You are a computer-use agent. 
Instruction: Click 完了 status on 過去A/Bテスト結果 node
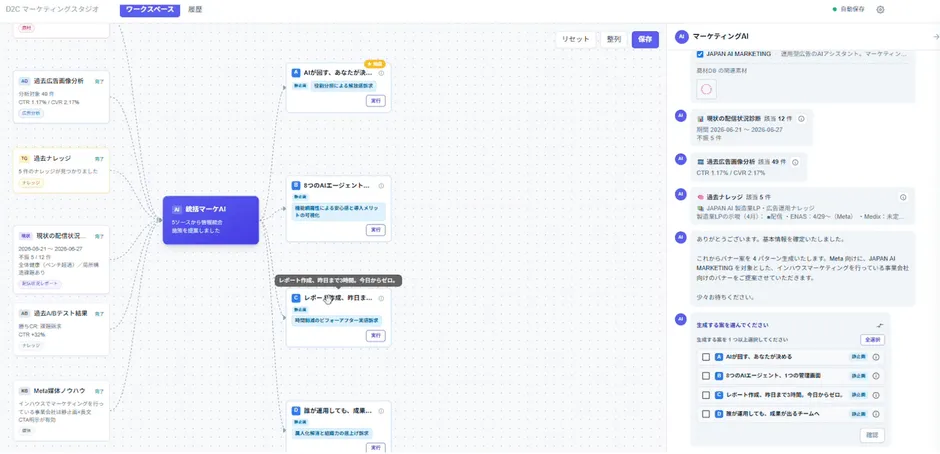tap(100, 314)
